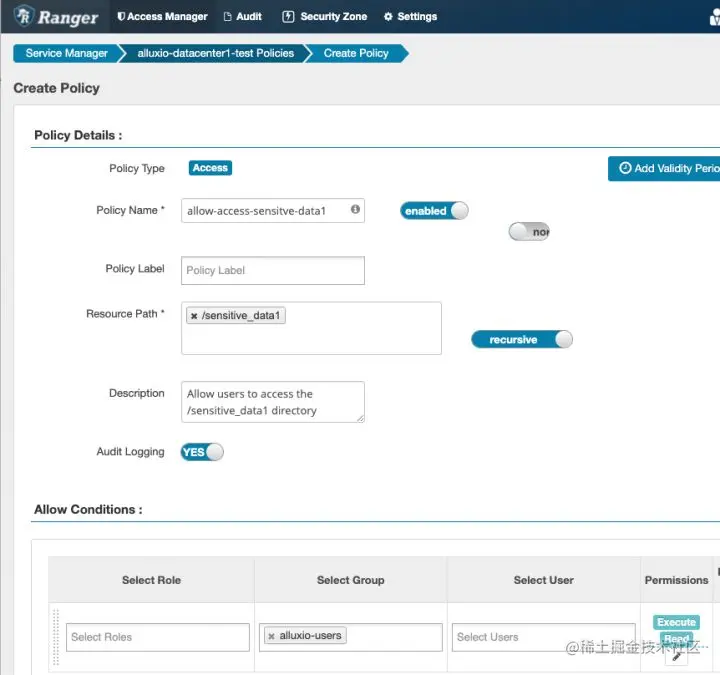The height and width of the screenshot is (675, 720).
Task: Click inside the Resource Path box
Action: (311, 328)
